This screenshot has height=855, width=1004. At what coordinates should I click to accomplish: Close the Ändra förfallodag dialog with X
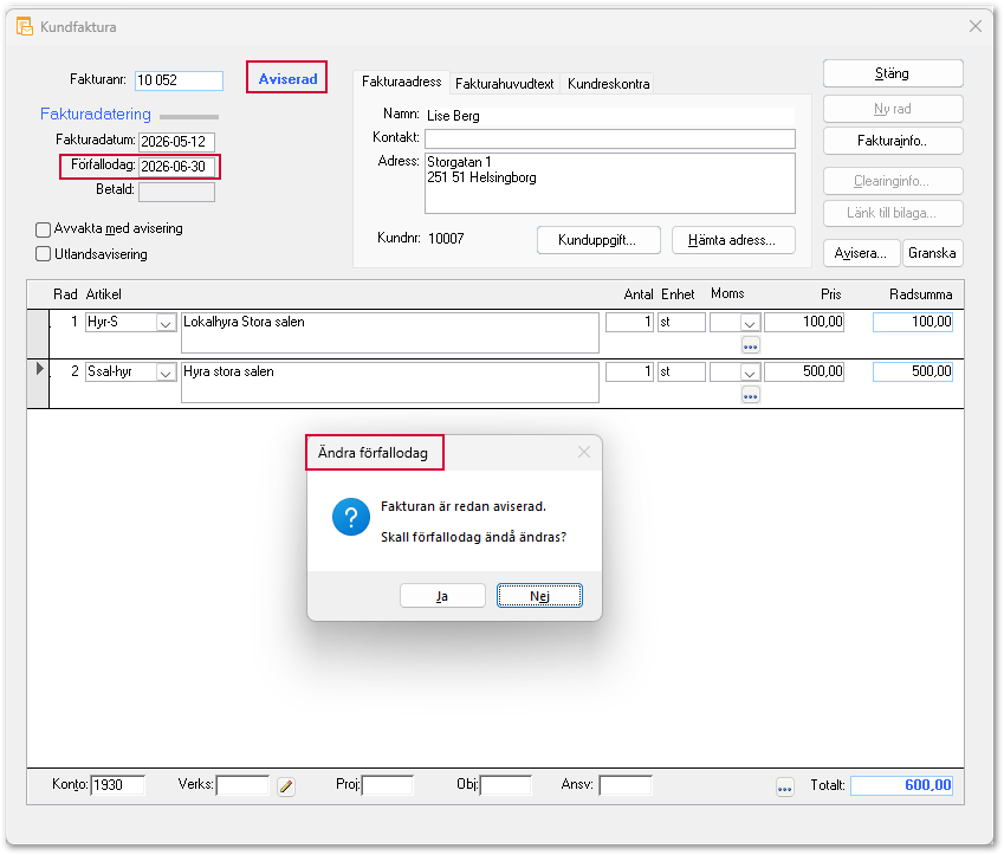pyautogui.click(x=584, y=452)
